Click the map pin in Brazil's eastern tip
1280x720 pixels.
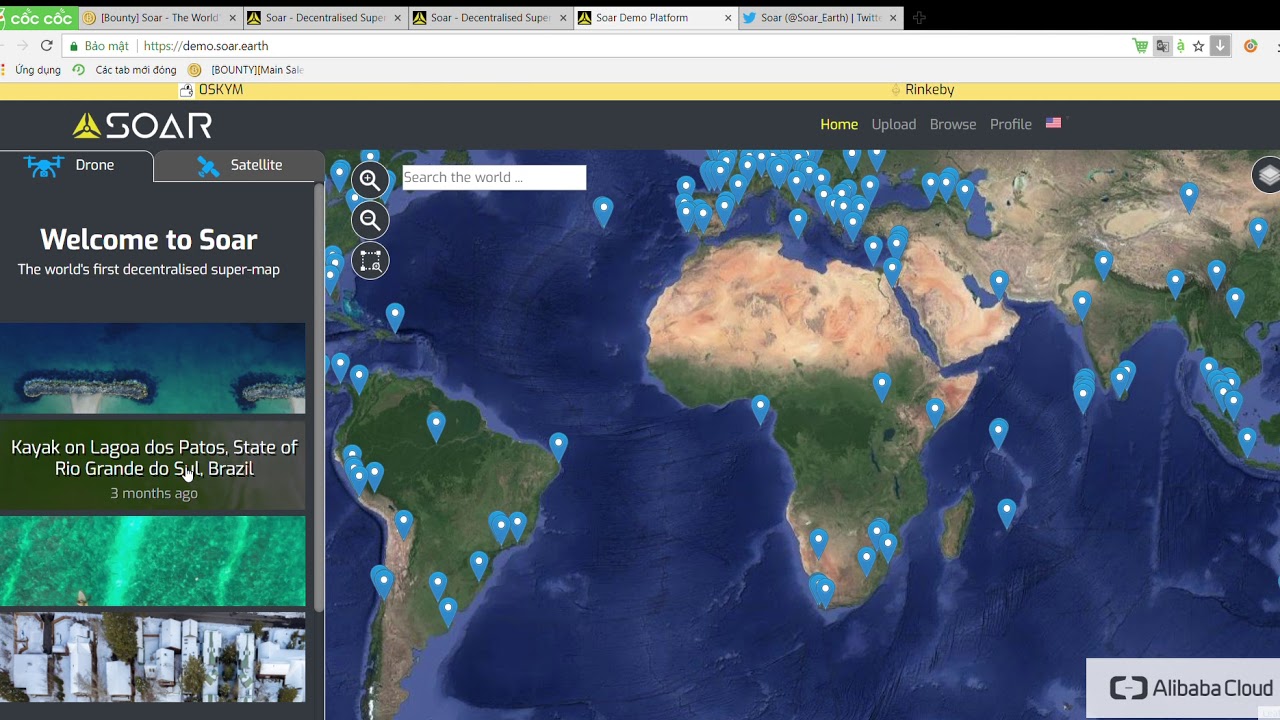(558, 446)
